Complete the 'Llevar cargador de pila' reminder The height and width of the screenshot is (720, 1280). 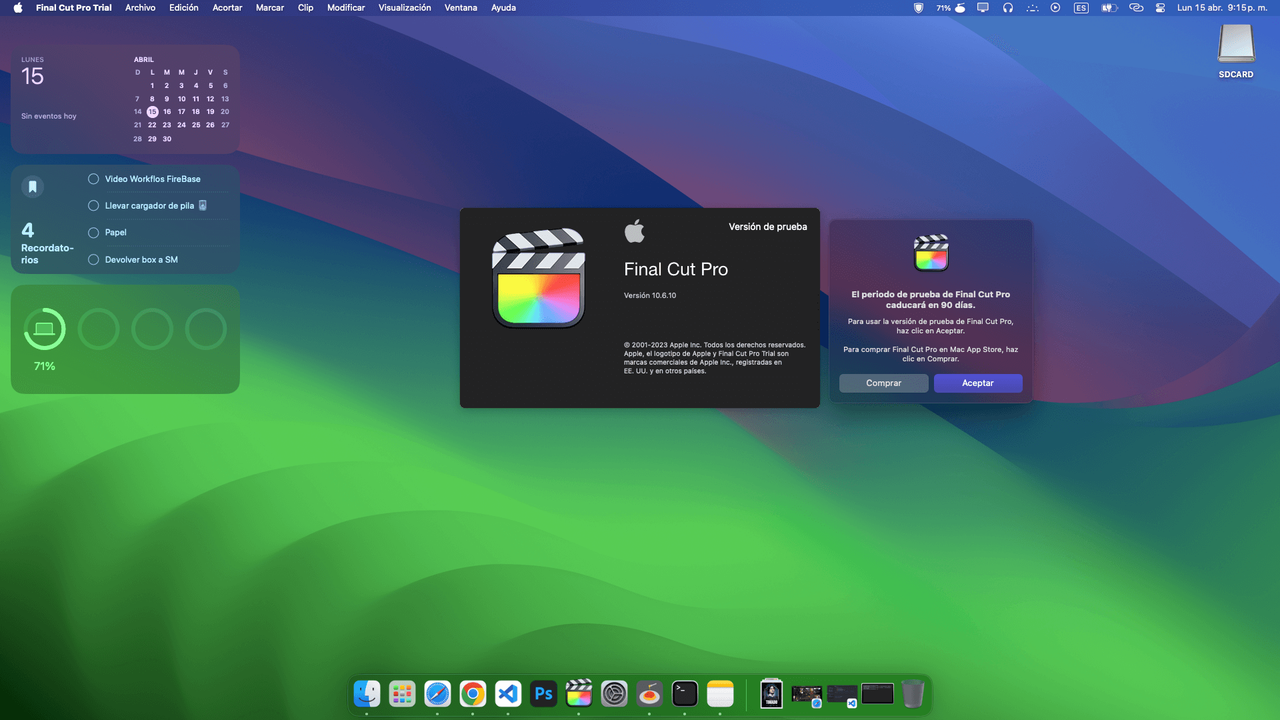[94, 205]
